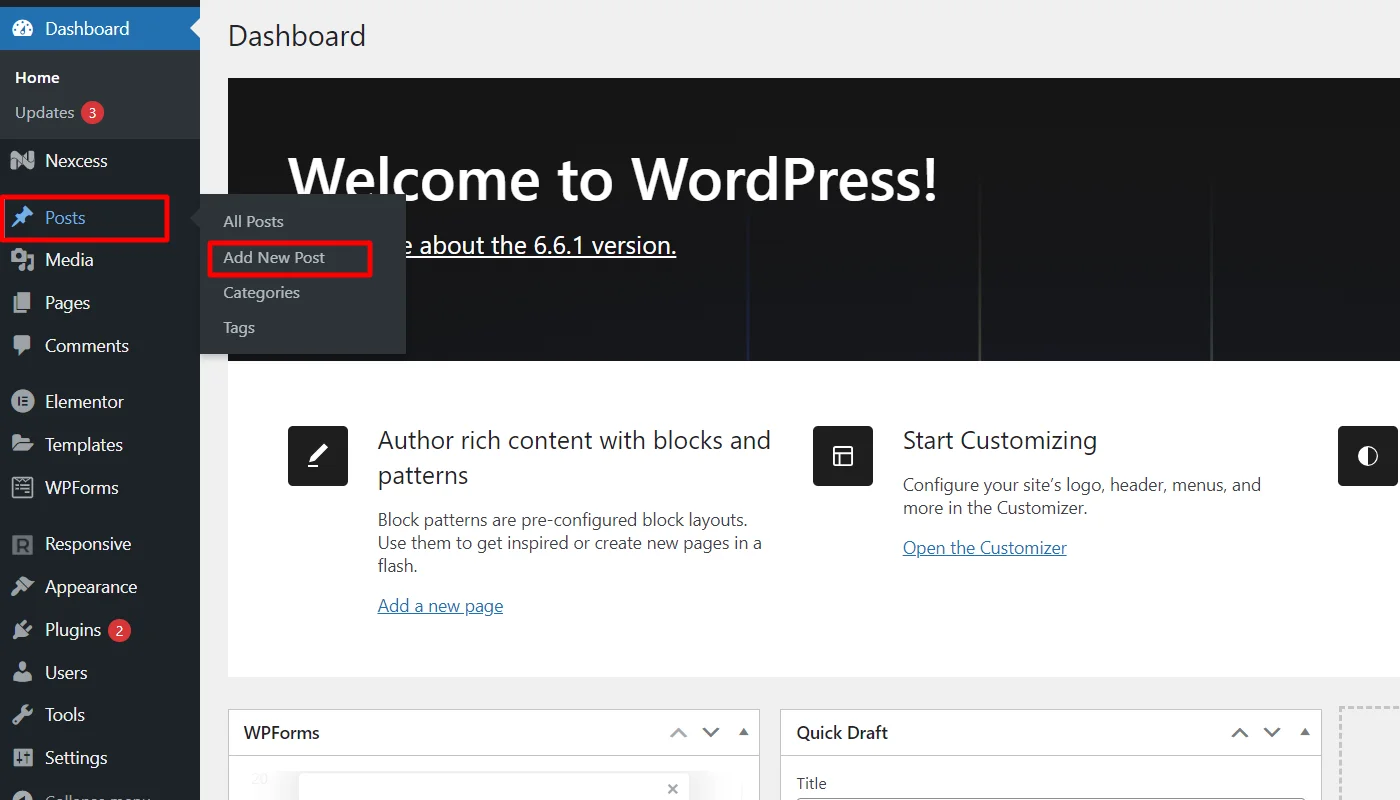The height and width of the screenshot is (800, 1400).
Task: Click the Pages icon in sidebar
Action: pos(22,303)
